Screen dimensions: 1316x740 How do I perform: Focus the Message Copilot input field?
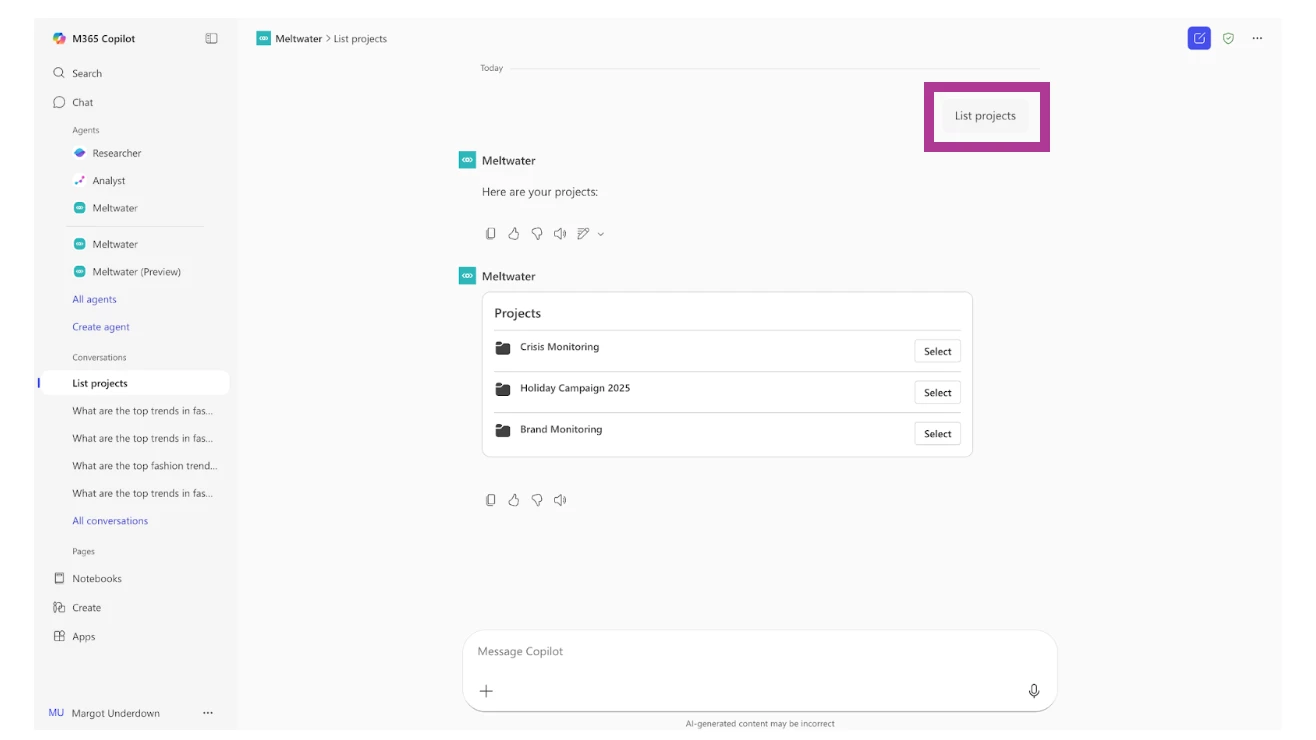point(759,652)
